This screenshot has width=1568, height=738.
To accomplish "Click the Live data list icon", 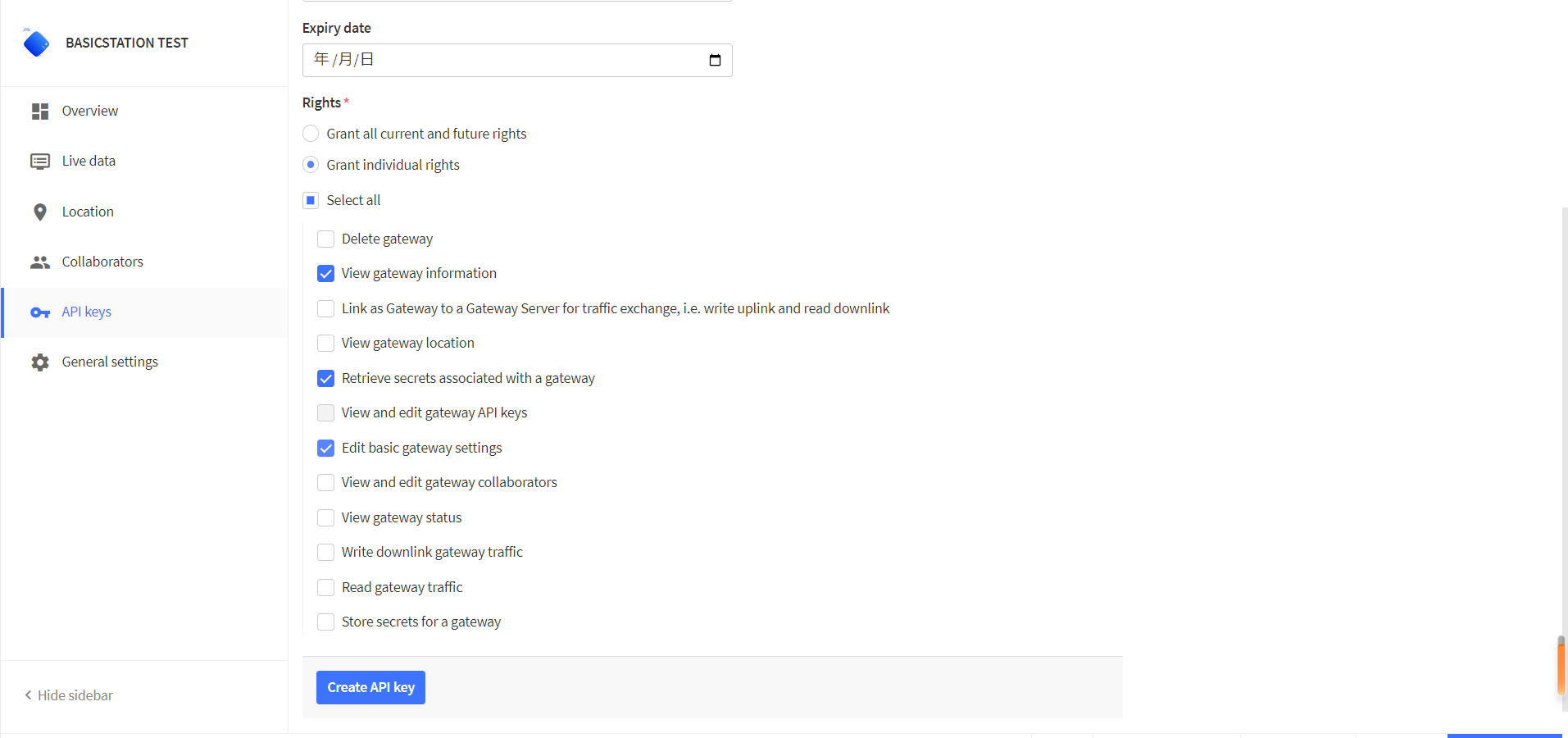I will [x=39, y=162].
